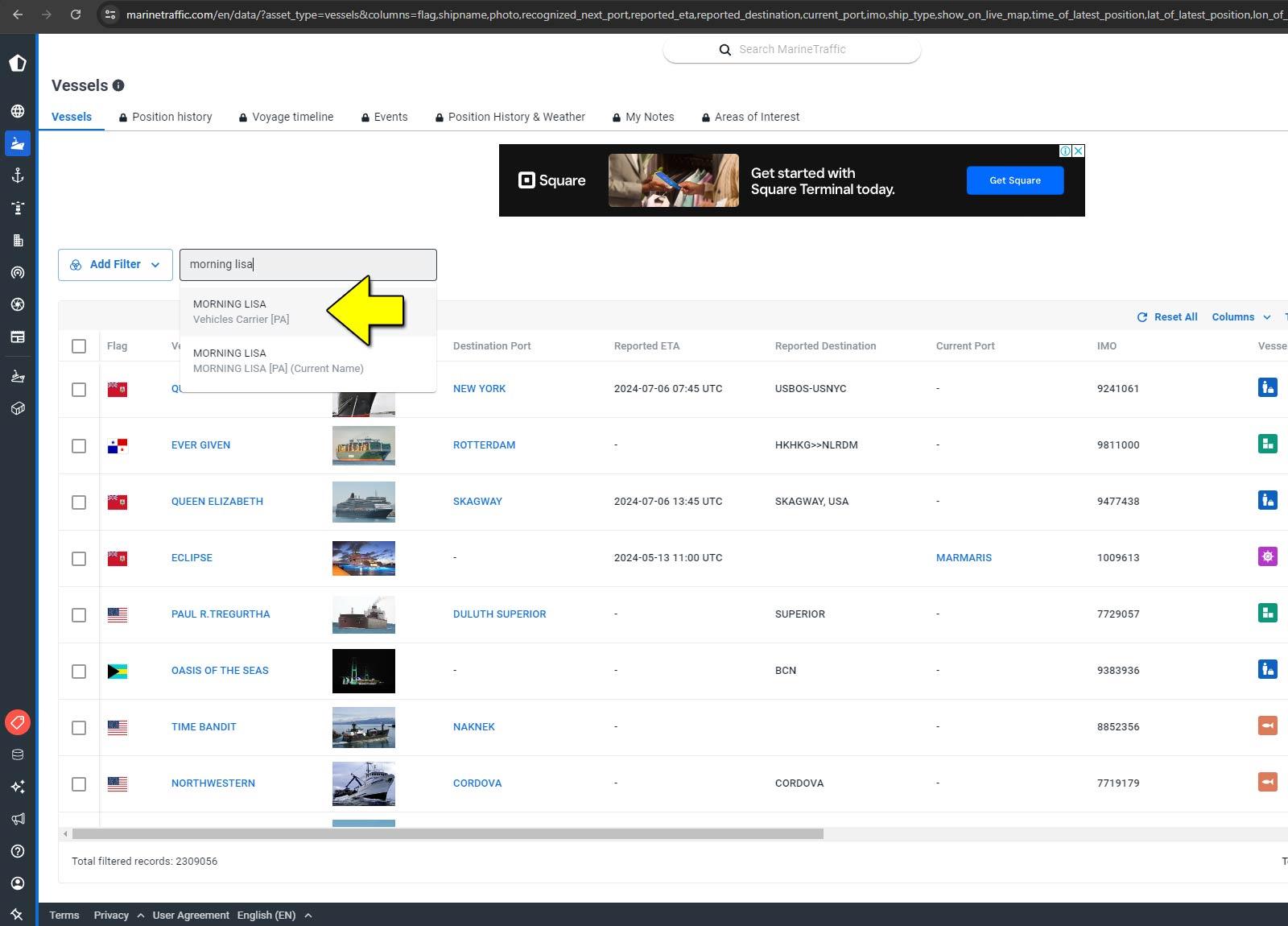
Task: Check the box for the NEW YORK destination row
Action: point(79,390)
